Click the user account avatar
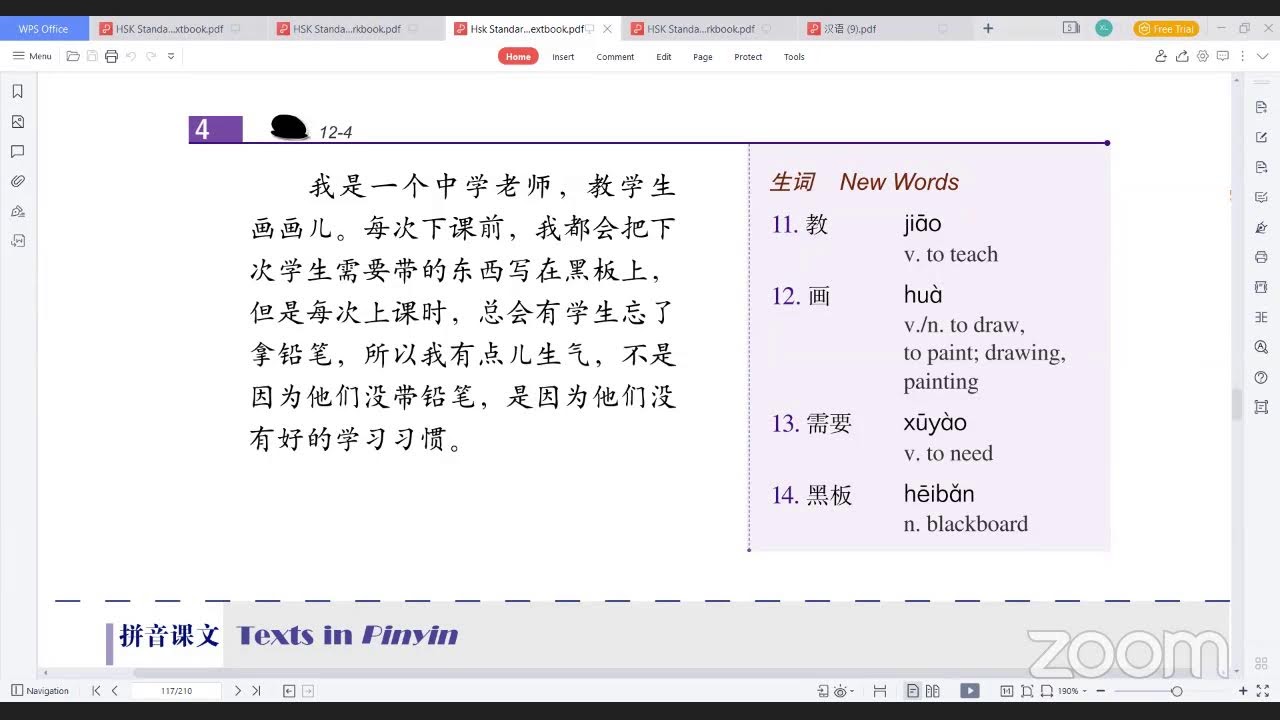The image size is (1280, 720). tap(1104, 28)
